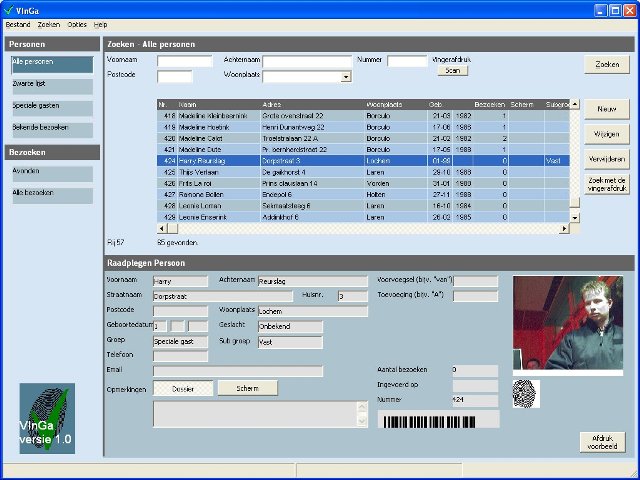Image resolution: width=640 pixels, height=480 pixels.
Task: Select Speciale gasten in sidebar
Action: click(x=52, y=108)
